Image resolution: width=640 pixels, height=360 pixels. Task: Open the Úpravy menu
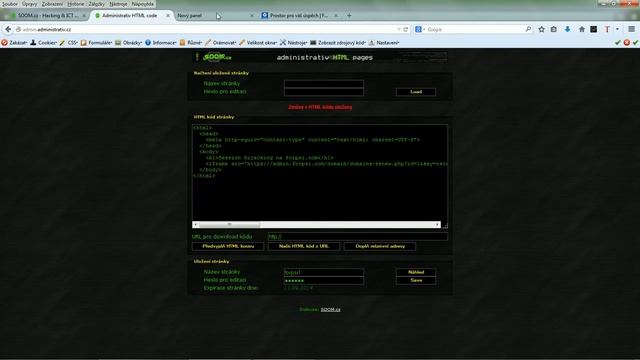29,4
